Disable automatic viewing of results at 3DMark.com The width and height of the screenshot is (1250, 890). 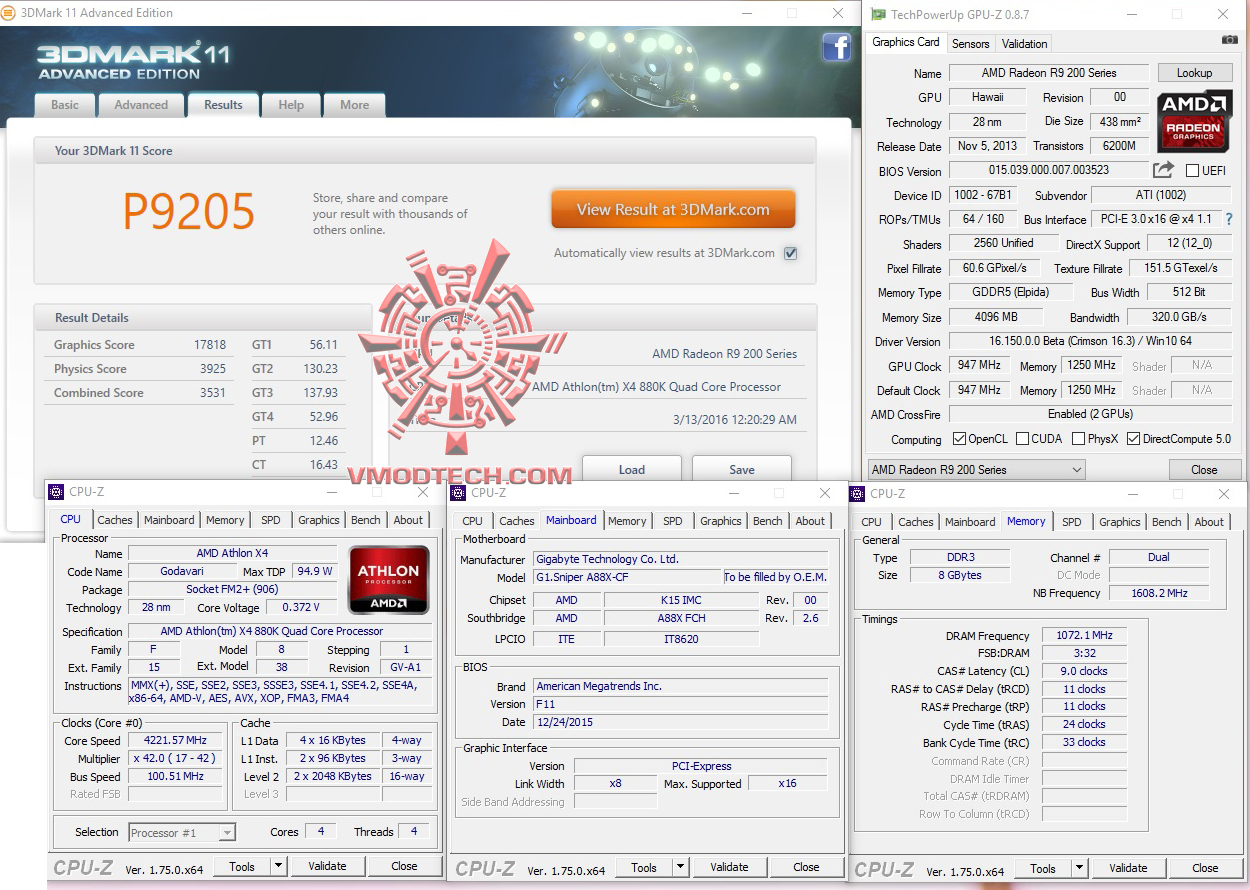(x=790, y=253)
